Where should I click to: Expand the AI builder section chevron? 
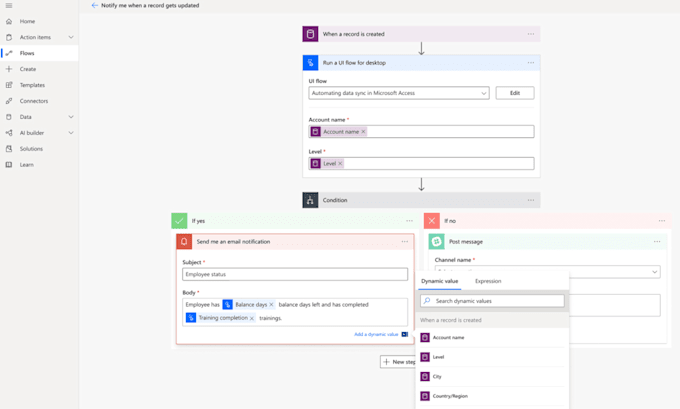[x=71, y=133]
